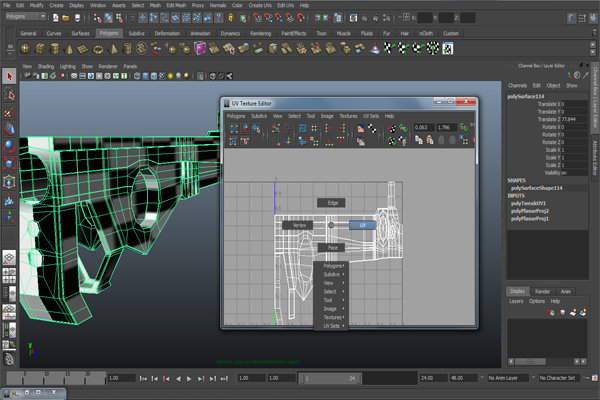Screen dimensions: 600x400
Task: Choose Face in the marking menu
Action: 332,248
